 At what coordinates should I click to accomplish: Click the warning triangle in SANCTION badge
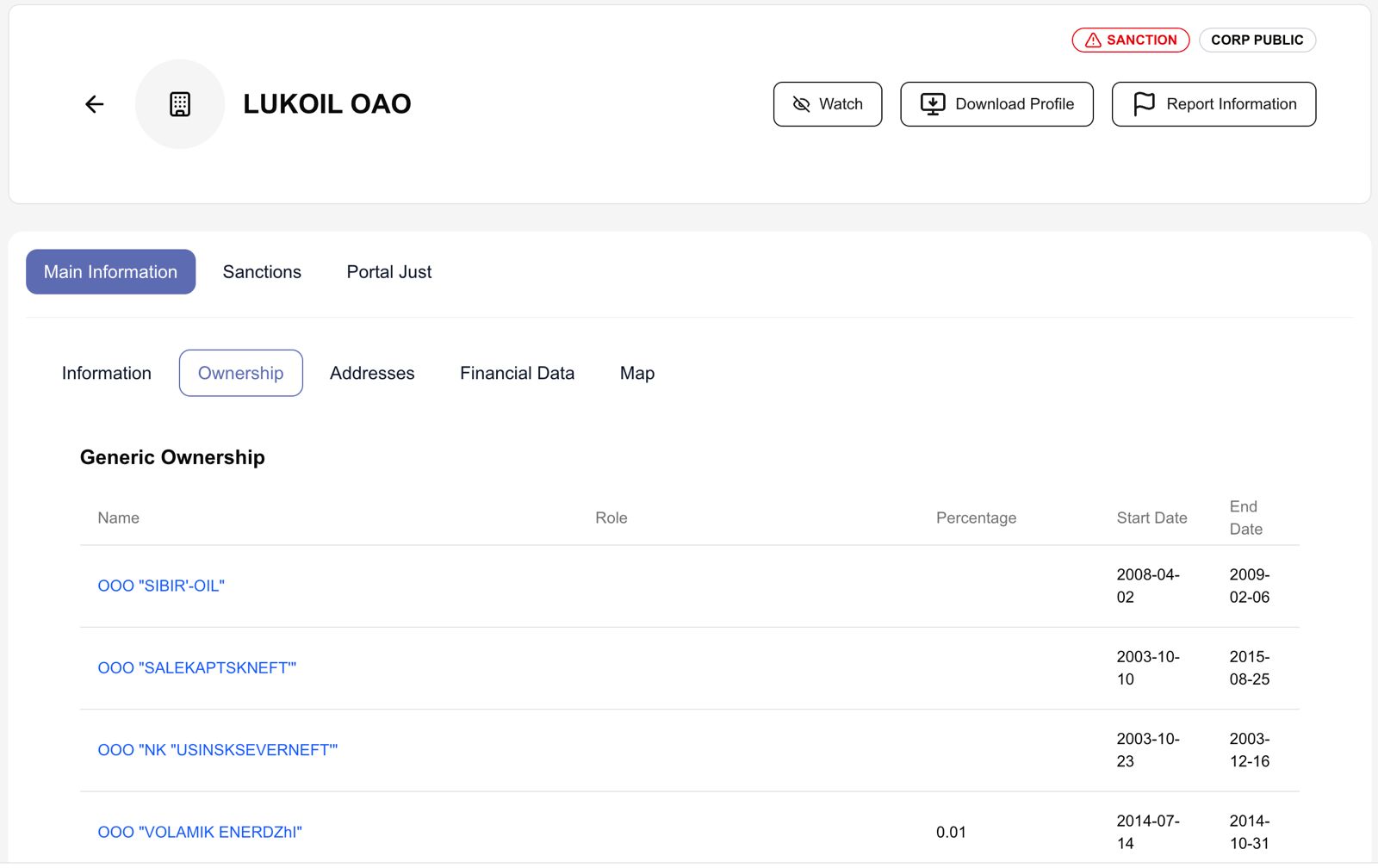click(1093, 40)
